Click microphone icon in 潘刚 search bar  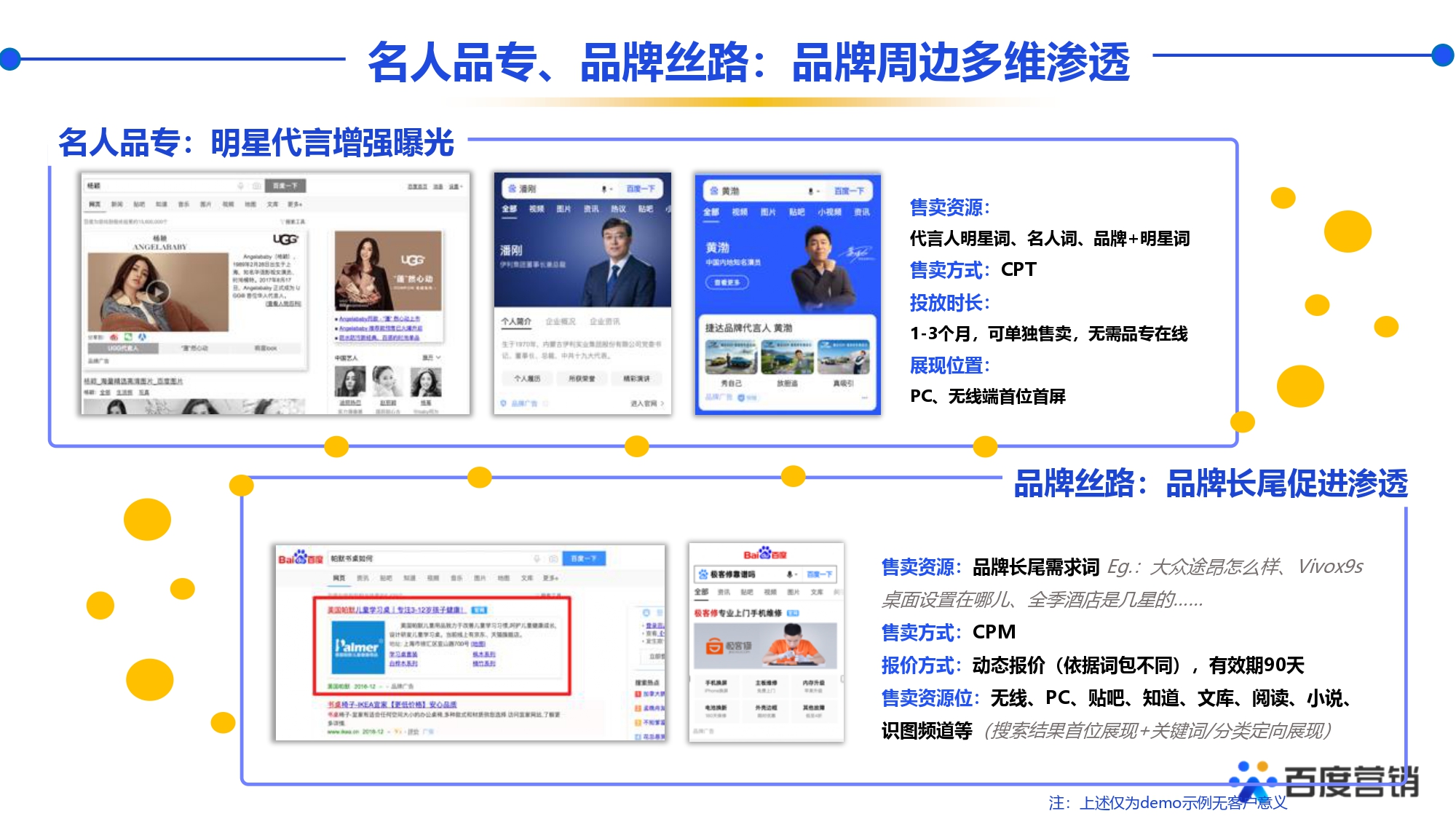coord(604,189)
